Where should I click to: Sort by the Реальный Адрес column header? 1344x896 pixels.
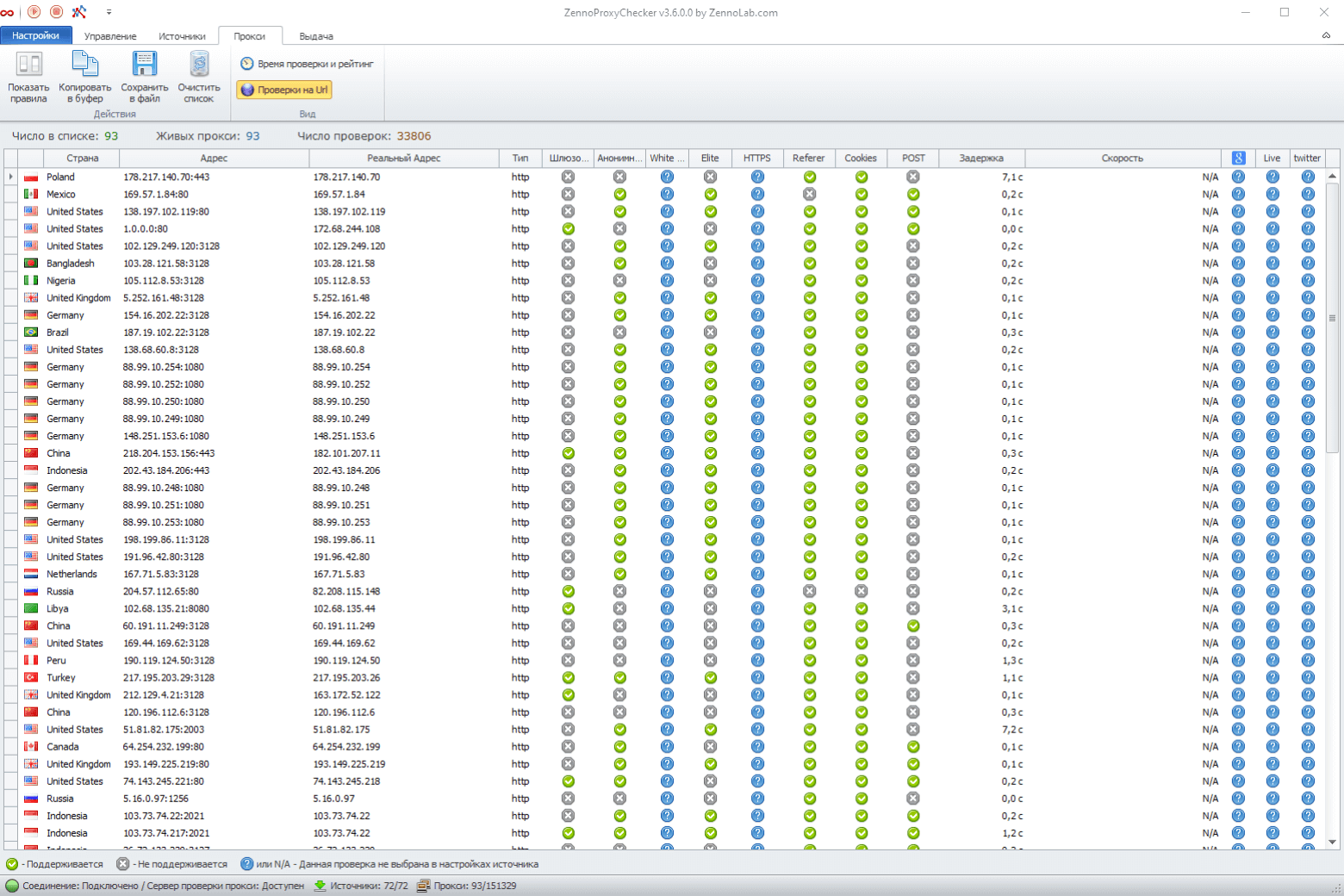click(404, 158)
